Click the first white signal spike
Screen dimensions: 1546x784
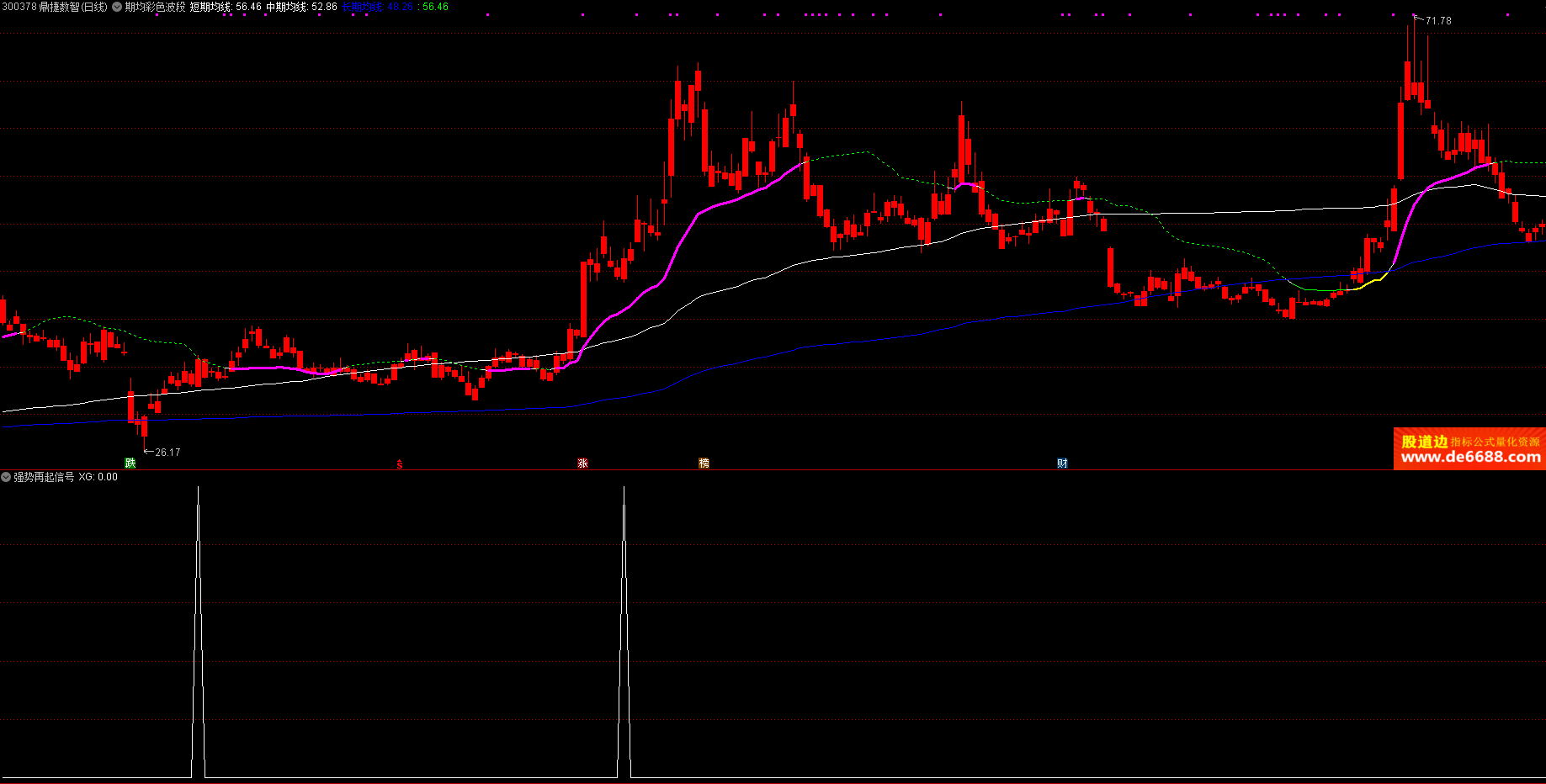199,631
